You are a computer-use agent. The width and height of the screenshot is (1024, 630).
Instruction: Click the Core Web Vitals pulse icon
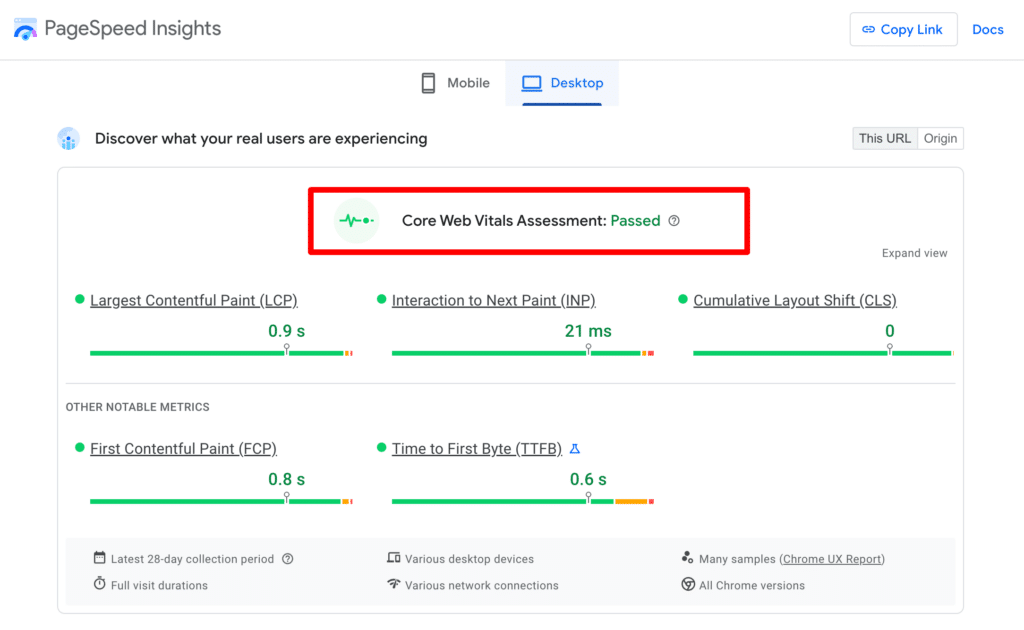pos(356,221)
